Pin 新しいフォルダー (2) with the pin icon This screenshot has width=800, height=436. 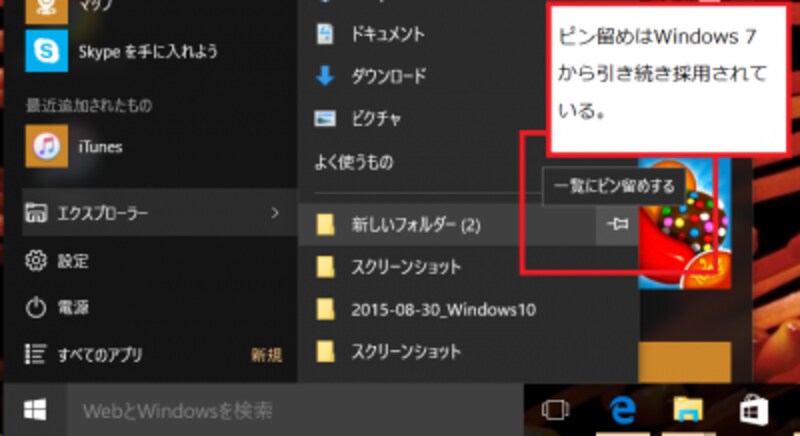click(617, 224)
